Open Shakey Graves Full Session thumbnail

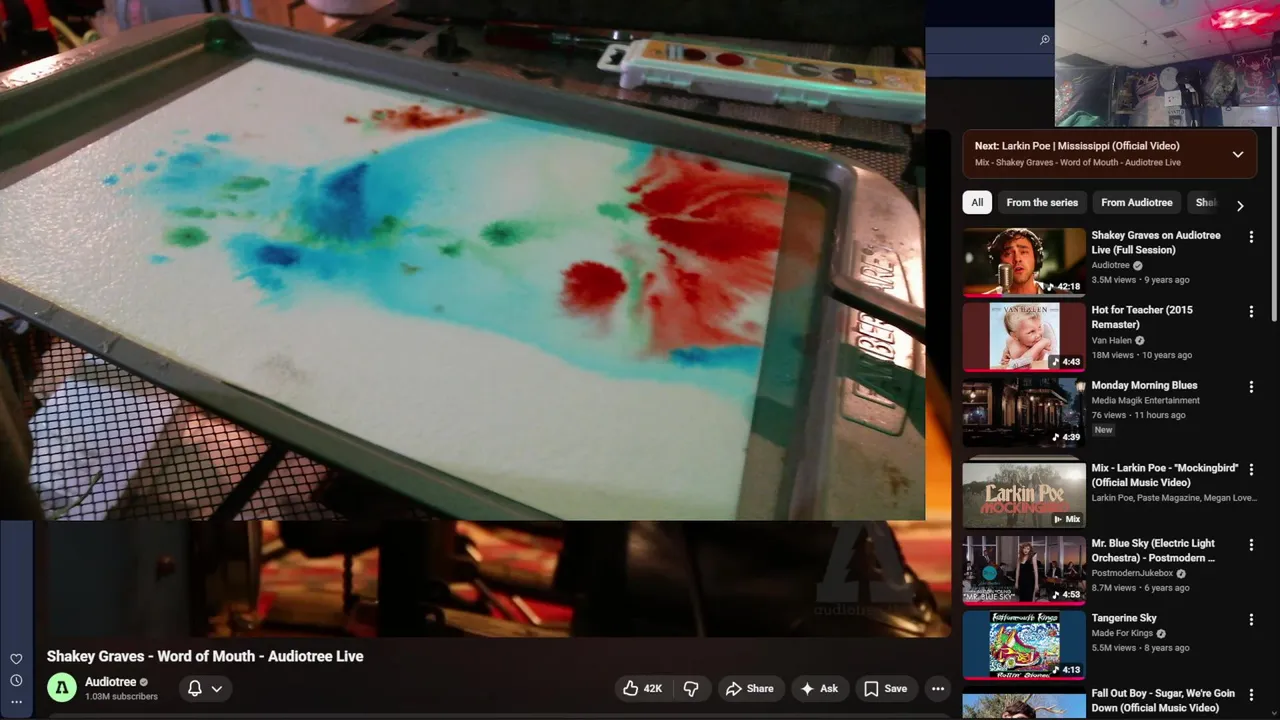(x=1024, y=262)
